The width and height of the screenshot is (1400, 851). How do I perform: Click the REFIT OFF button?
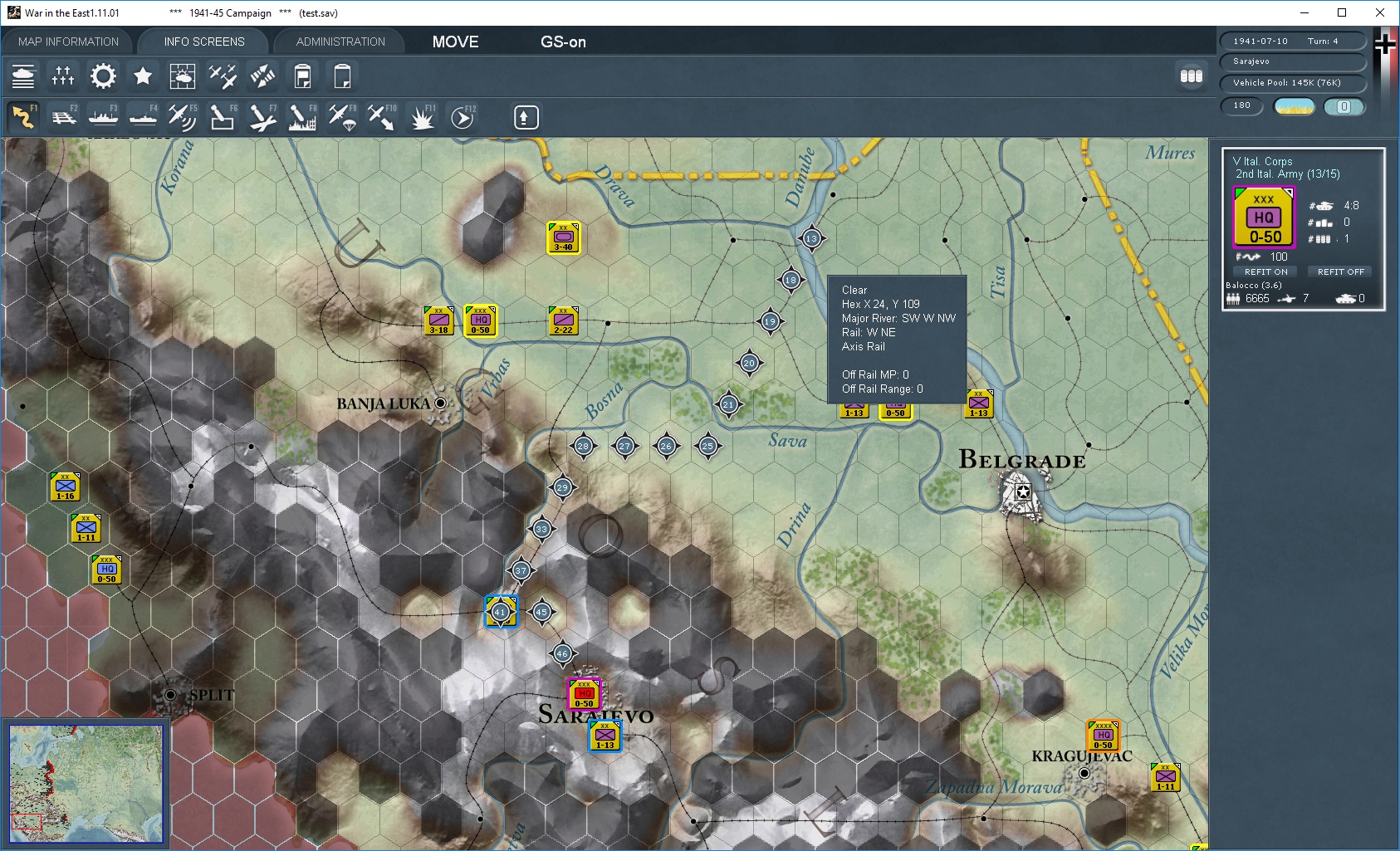click(1340, 271)
